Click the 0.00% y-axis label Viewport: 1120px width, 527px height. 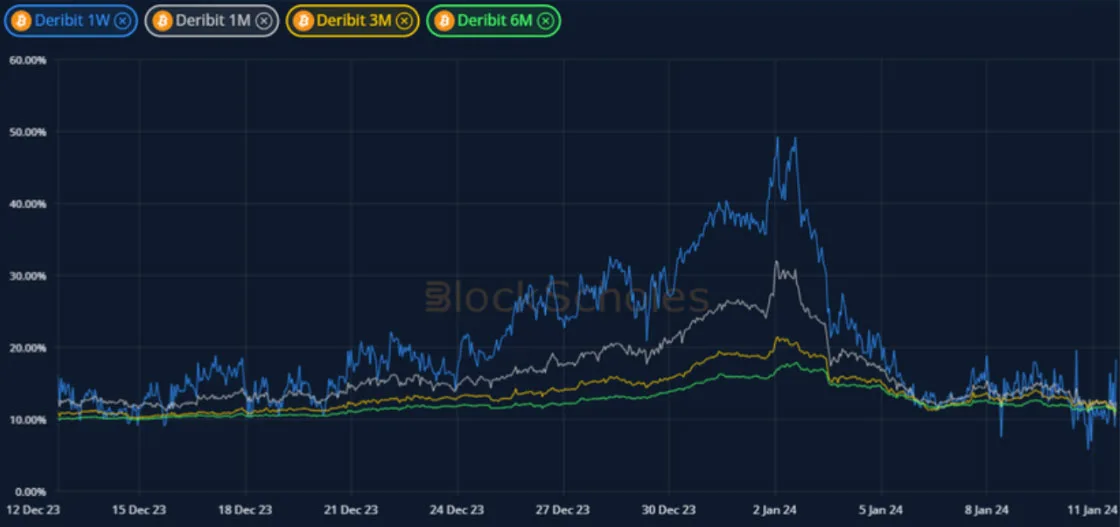(31, 491)
